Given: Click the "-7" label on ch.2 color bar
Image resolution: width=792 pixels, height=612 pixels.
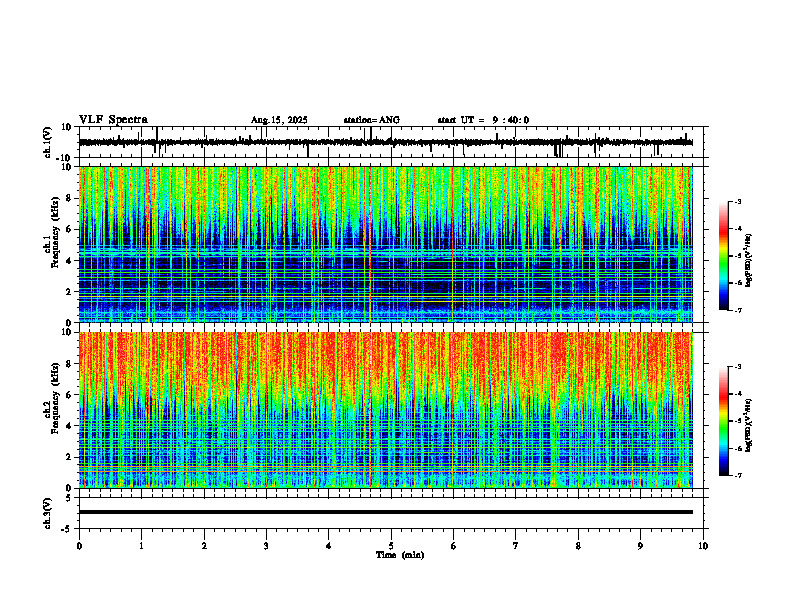Looking at the screenshot, I should click(x=737, y=475).
